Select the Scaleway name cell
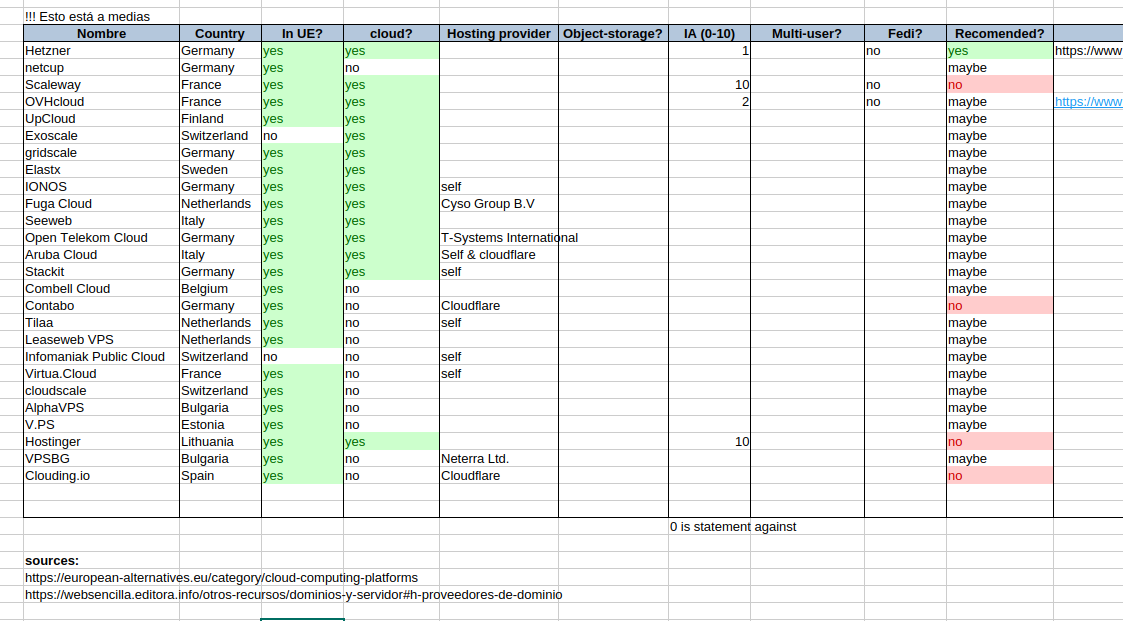The image size is (1123, 621). [x=101, y=85]
